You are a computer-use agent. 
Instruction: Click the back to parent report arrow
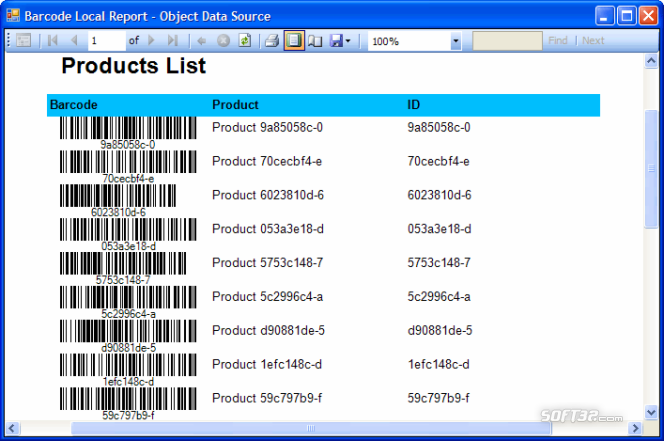202,41
